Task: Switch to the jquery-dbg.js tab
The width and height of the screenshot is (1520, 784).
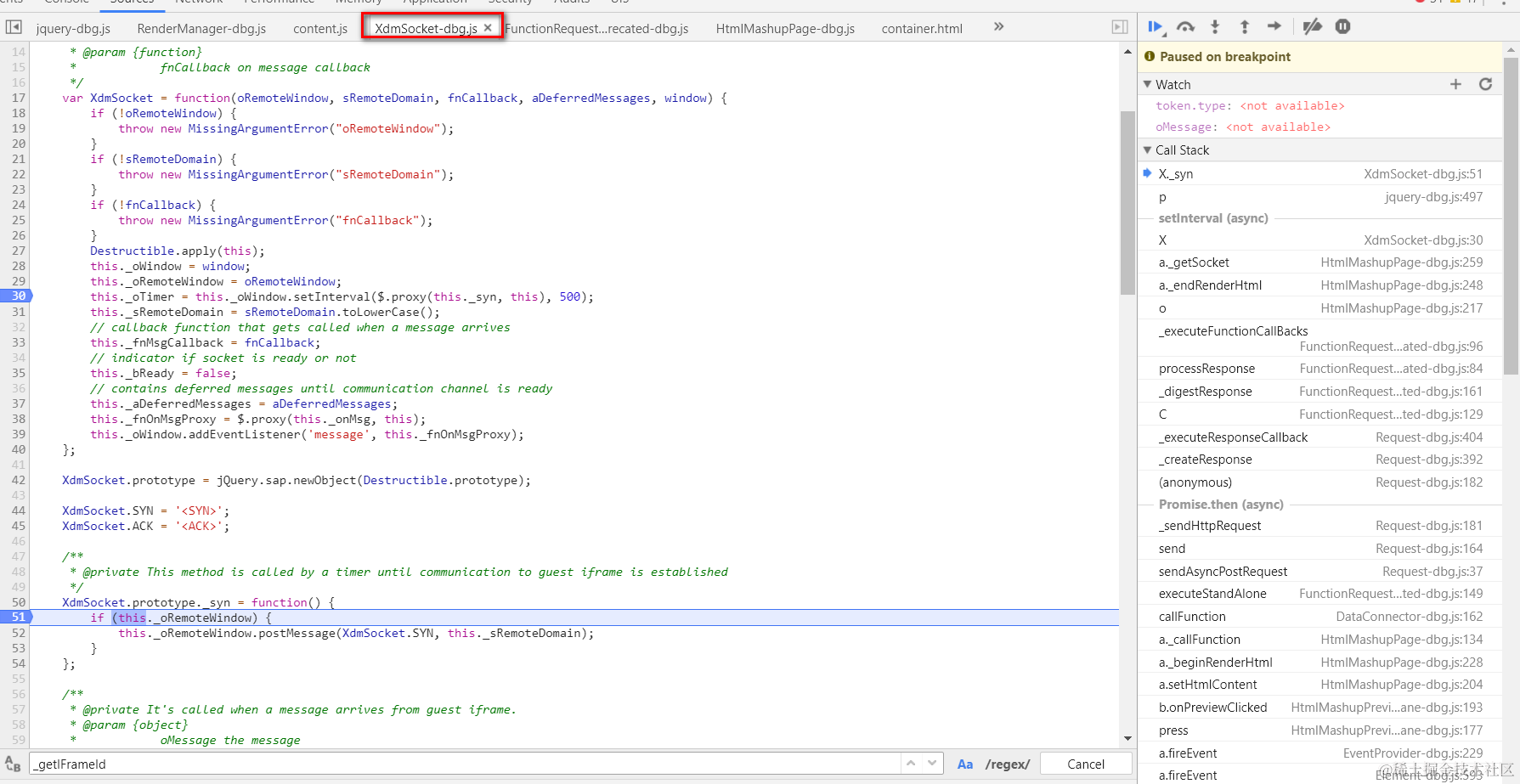Action: point(73,29)
